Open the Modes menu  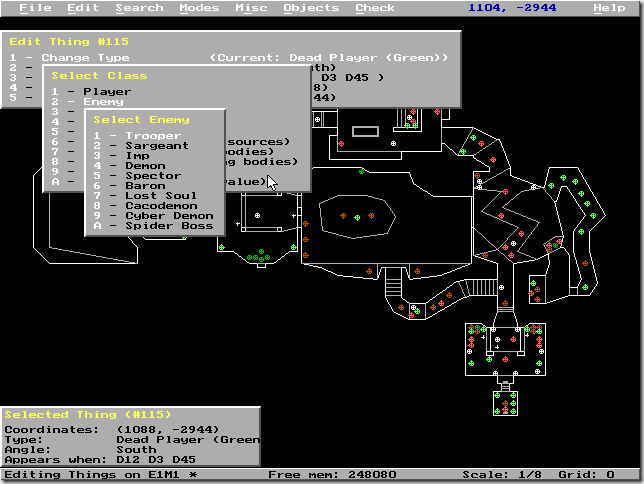199,8
